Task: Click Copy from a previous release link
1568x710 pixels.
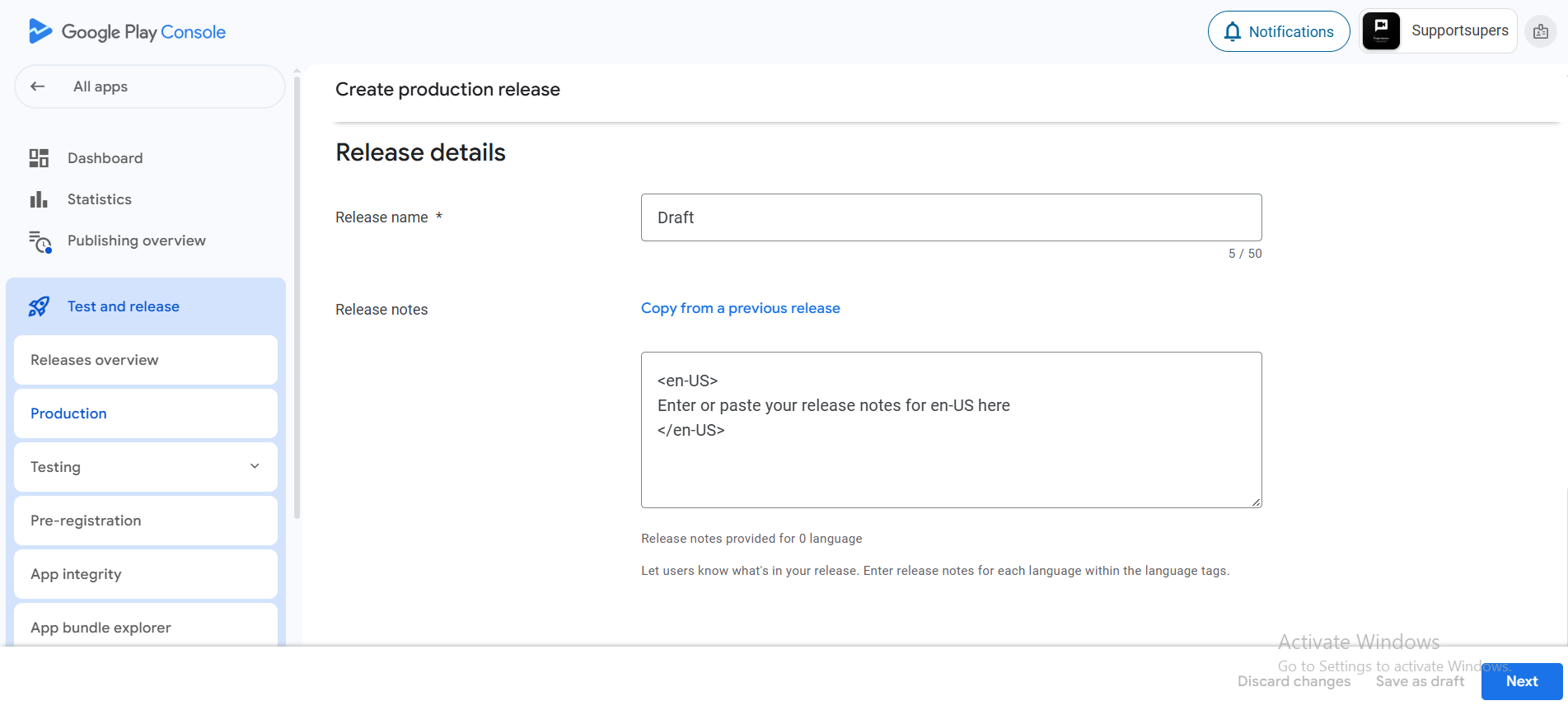Action: pyautogui.click(x=740, y=308)
